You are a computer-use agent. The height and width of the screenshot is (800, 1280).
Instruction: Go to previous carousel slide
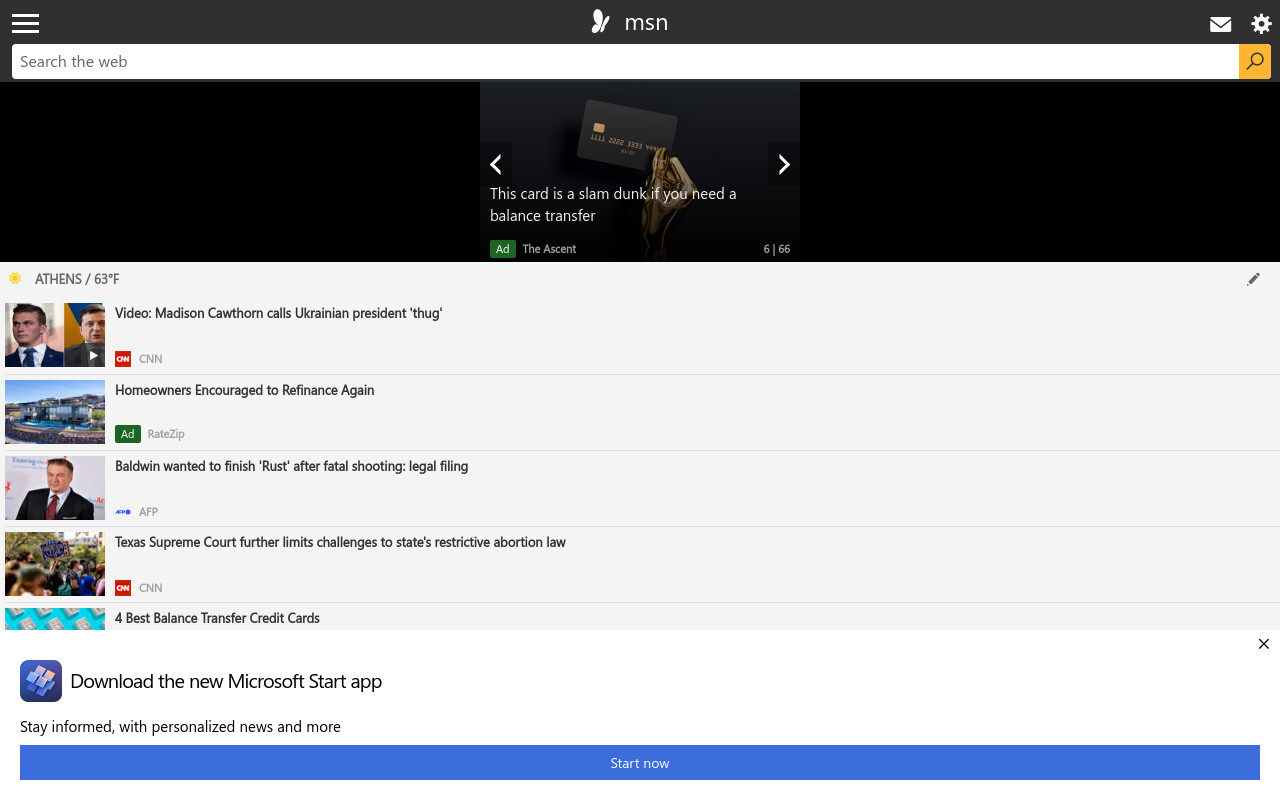[496, 164]
